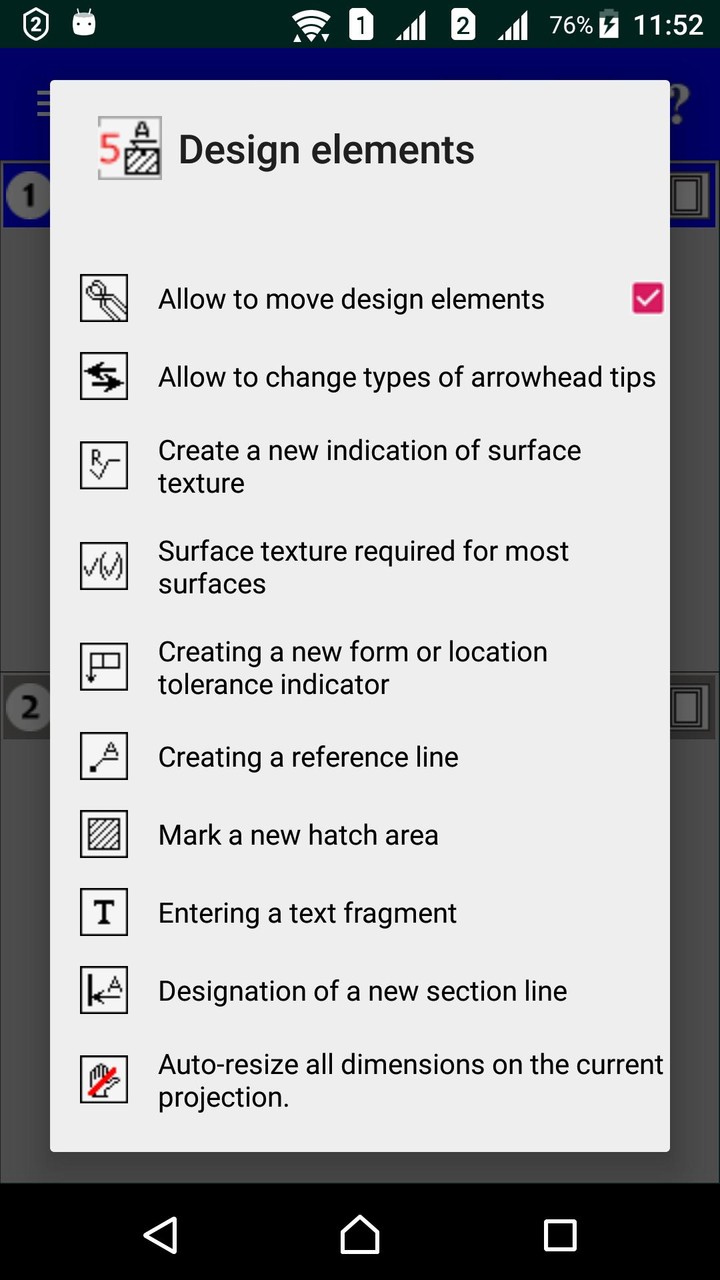Screen dimensions: 720x1280
Task: Select Allow to change types of arrowhead tips
Action: click(406, 377)
